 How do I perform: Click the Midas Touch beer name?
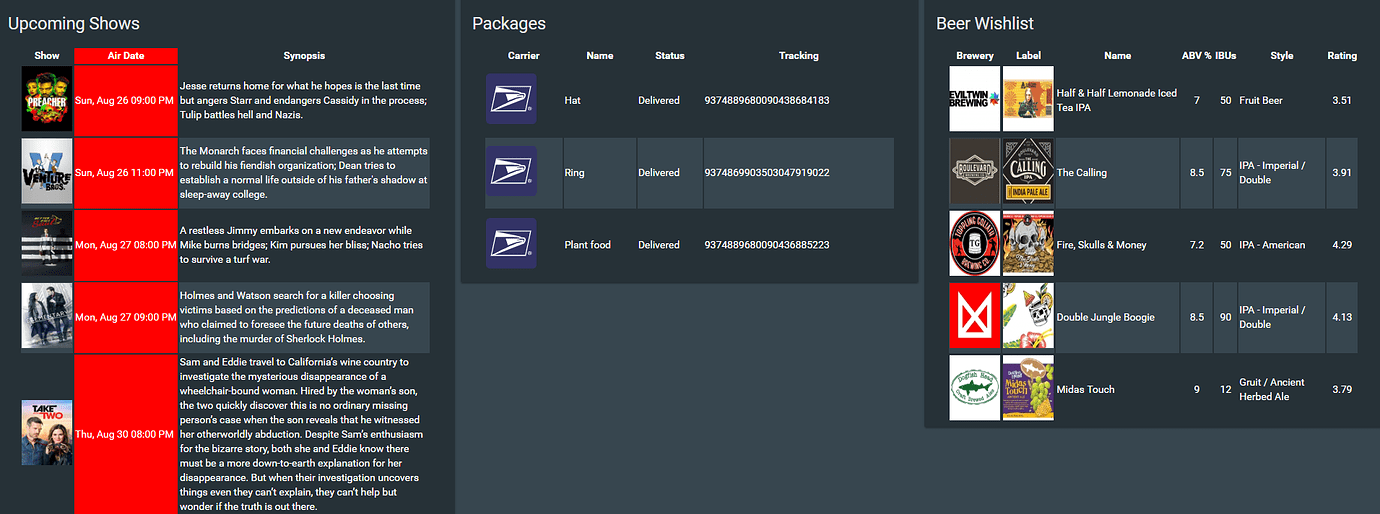[1086, 389]
